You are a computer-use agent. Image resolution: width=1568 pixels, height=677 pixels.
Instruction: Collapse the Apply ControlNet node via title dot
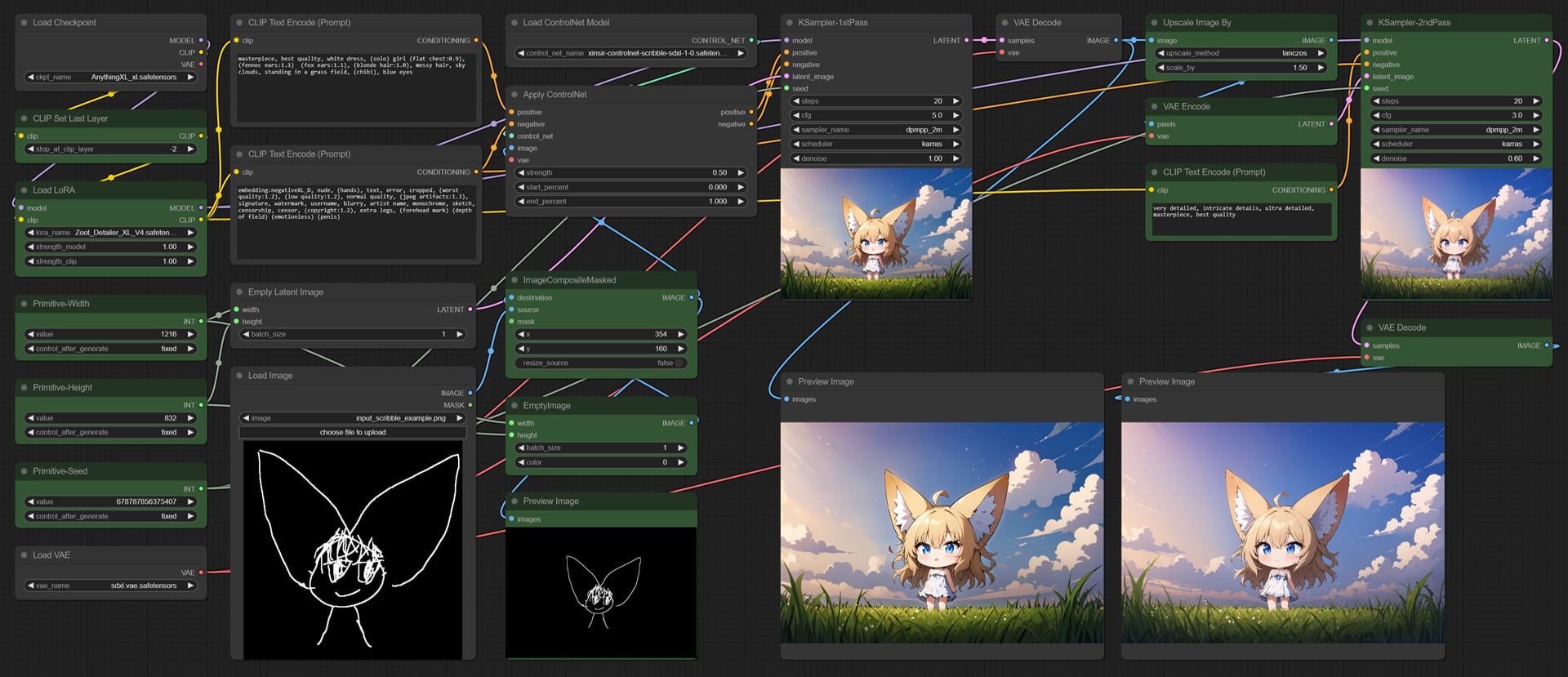[514, 95]
